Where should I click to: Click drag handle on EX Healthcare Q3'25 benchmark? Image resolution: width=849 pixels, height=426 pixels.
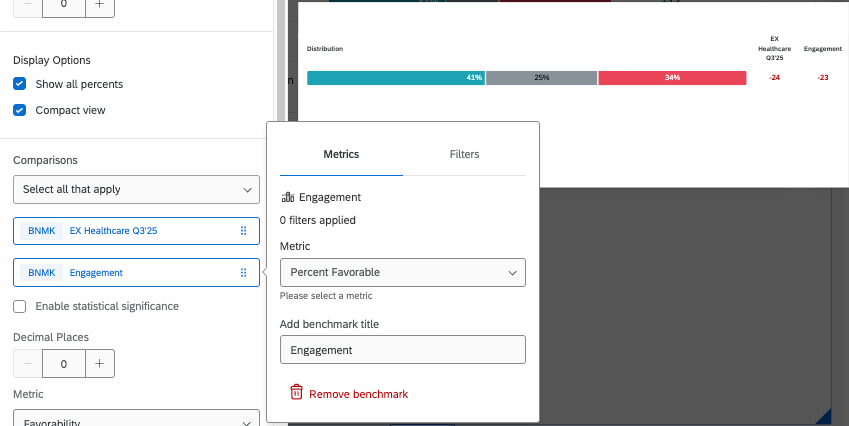coord(243,231)
